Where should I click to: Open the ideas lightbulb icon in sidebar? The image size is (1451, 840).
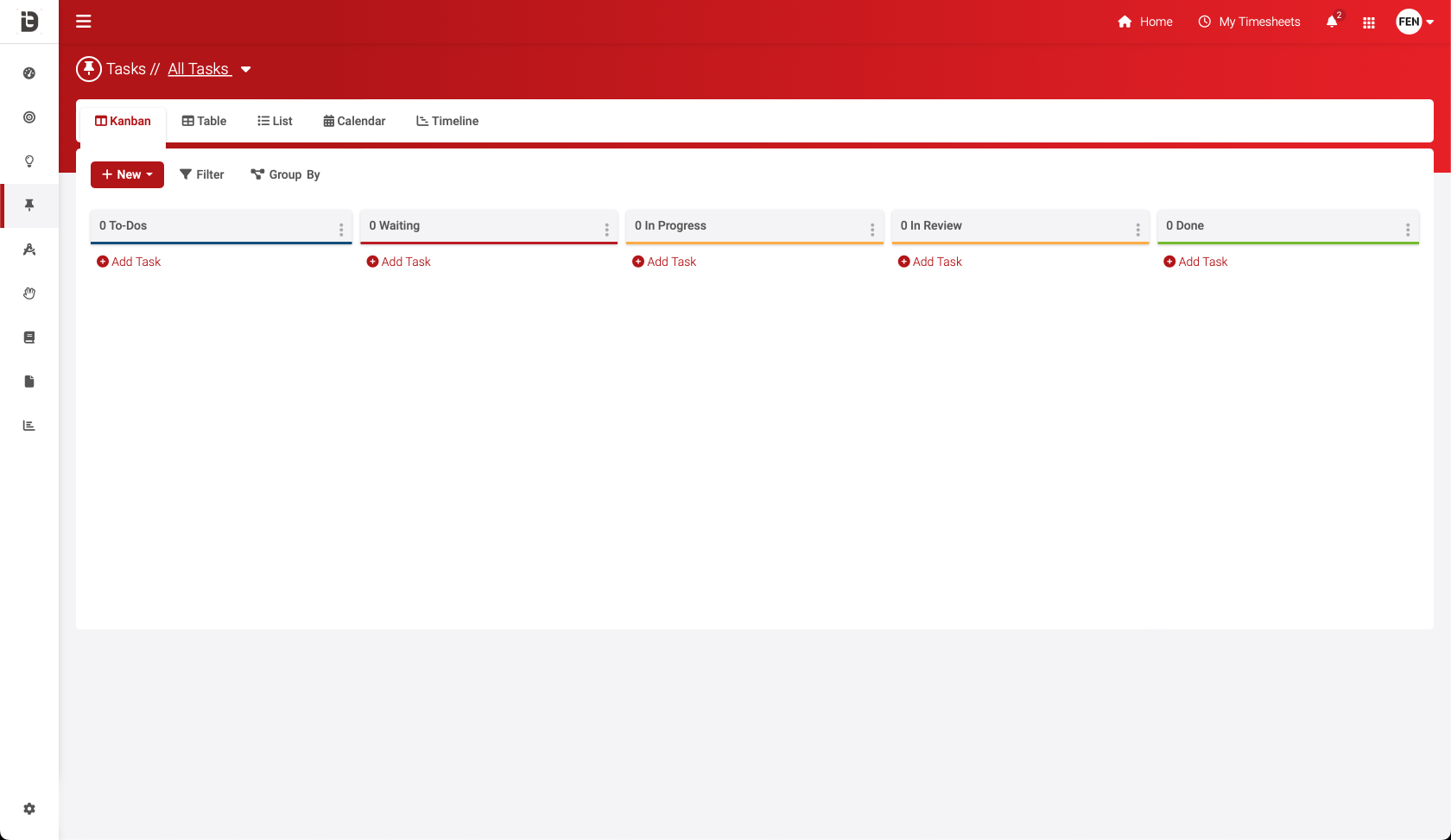pyautogui.click(x=29, y=161)
